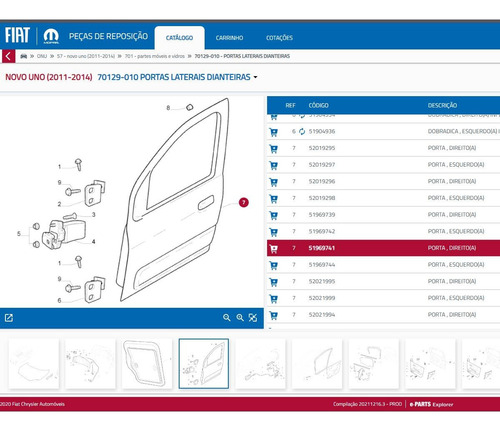Image resolution: width=500 pixels, height=431 pixels.
Task: Click part code 52021999
Action: [x=322, y=298]
